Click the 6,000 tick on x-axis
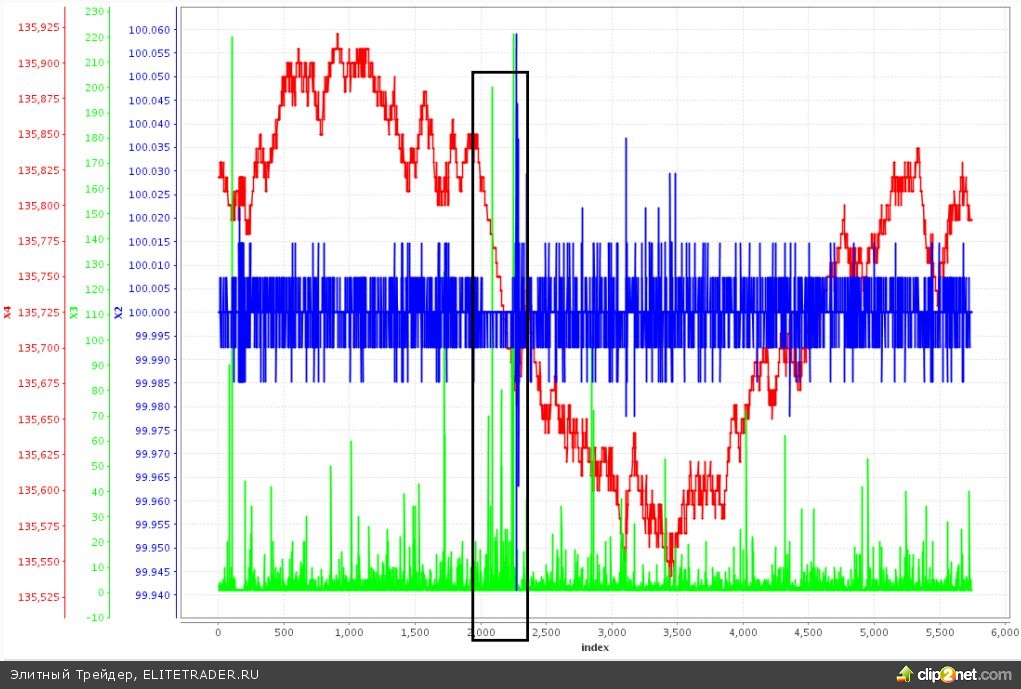The image size is (1021, 689). (x=1004, y=633)
